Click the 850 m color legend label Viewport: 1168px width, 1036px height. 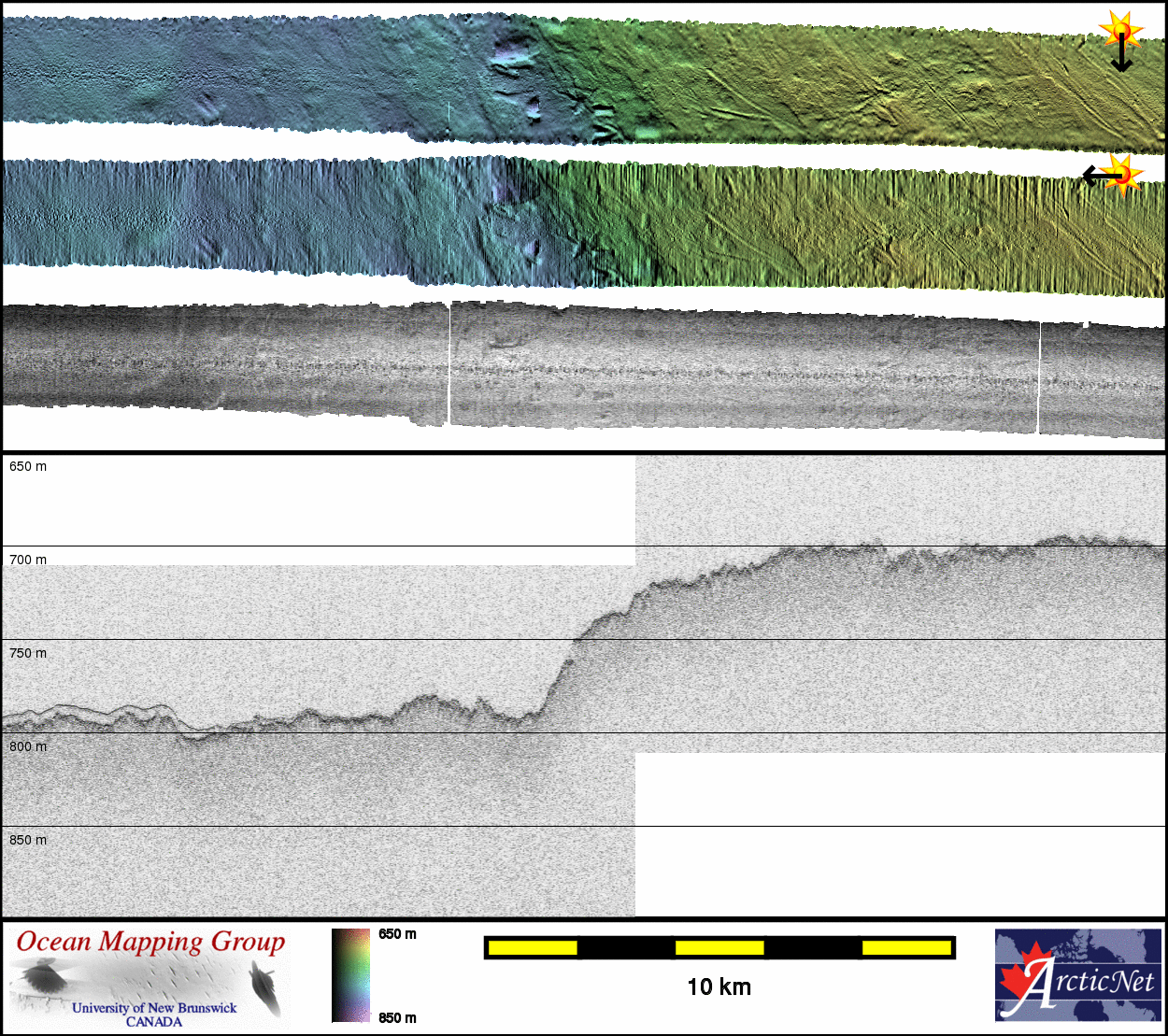tap(398, 1017)
